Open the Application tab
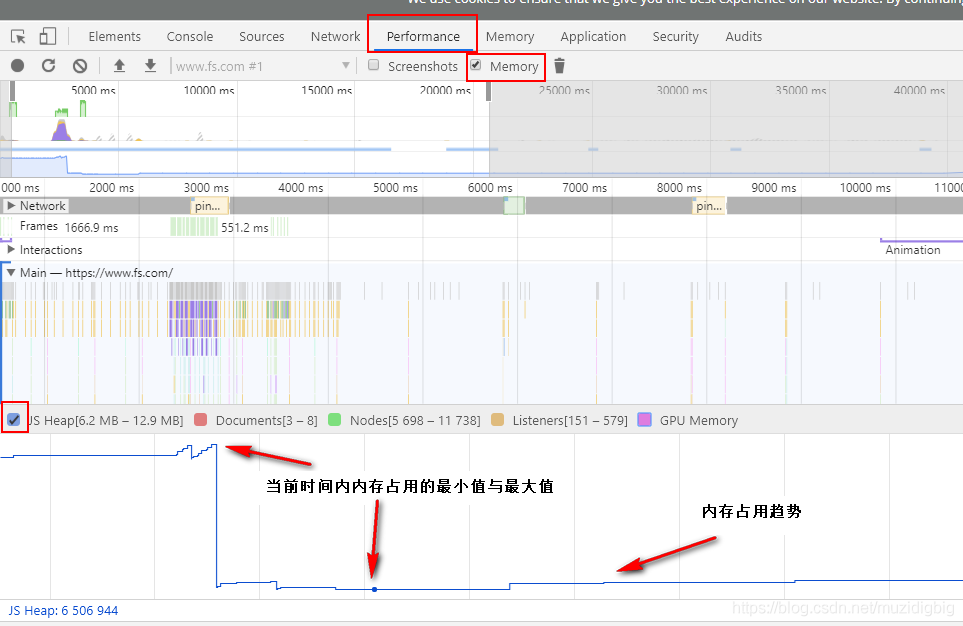The width and height of the screenshot is (963, 626). tap(593, 37)
